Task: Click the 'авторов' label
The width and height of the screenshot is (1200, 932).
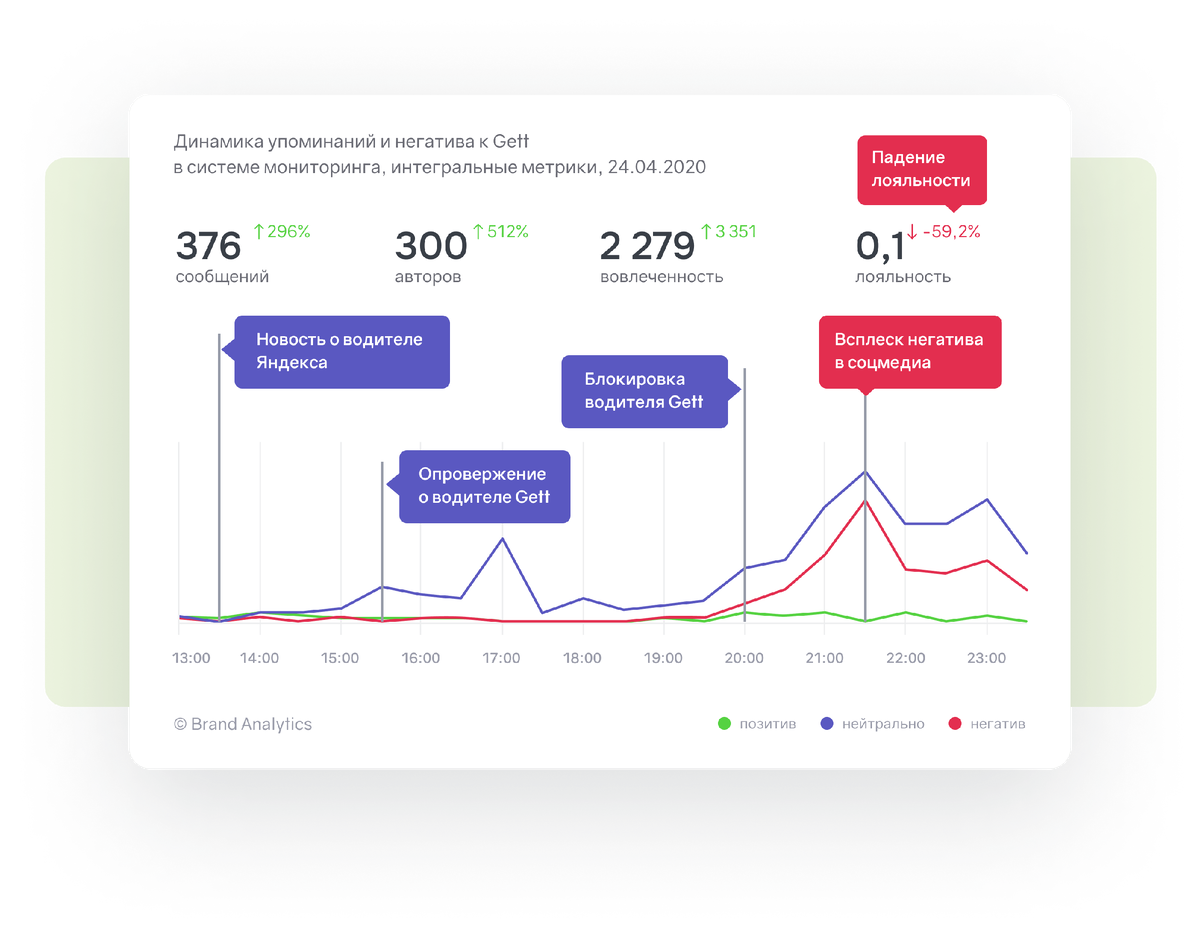Action: pyautogui.click(x=429, y=277)
